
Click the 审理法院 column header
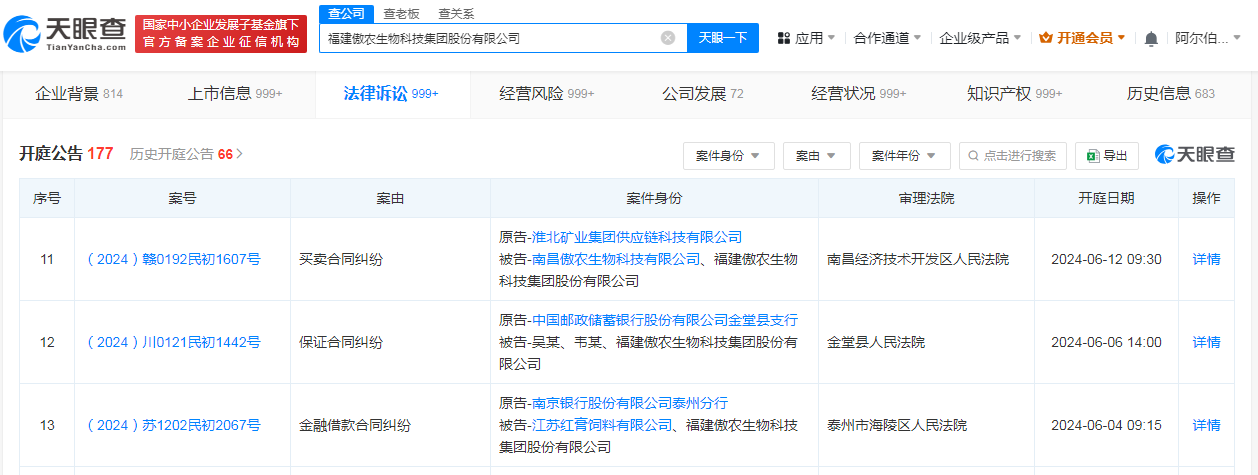tap(926, 198)
